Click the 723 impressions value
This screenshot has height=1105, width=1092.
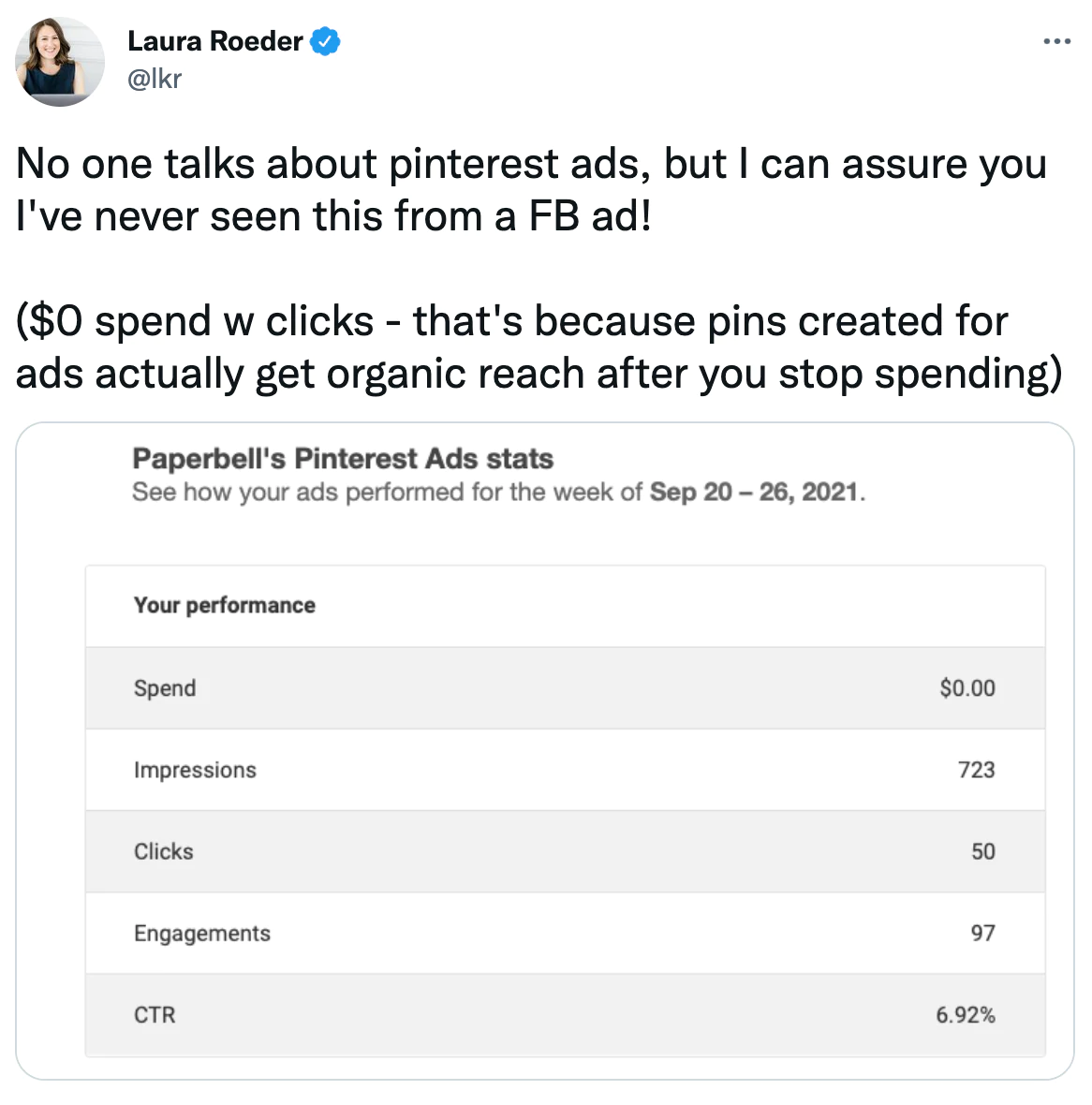pyautogui.click(x=976, y=770)
